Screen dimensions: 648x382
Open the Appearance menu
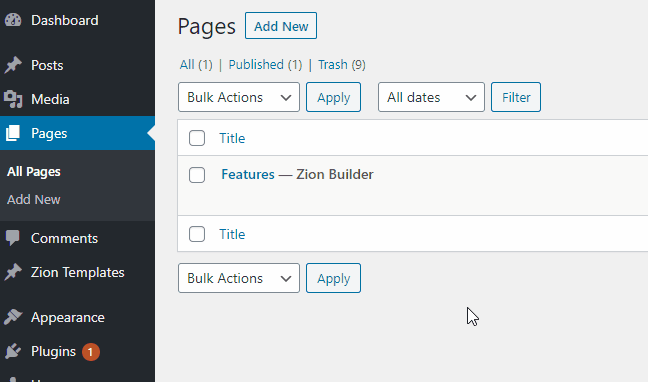tap(67, 317)
